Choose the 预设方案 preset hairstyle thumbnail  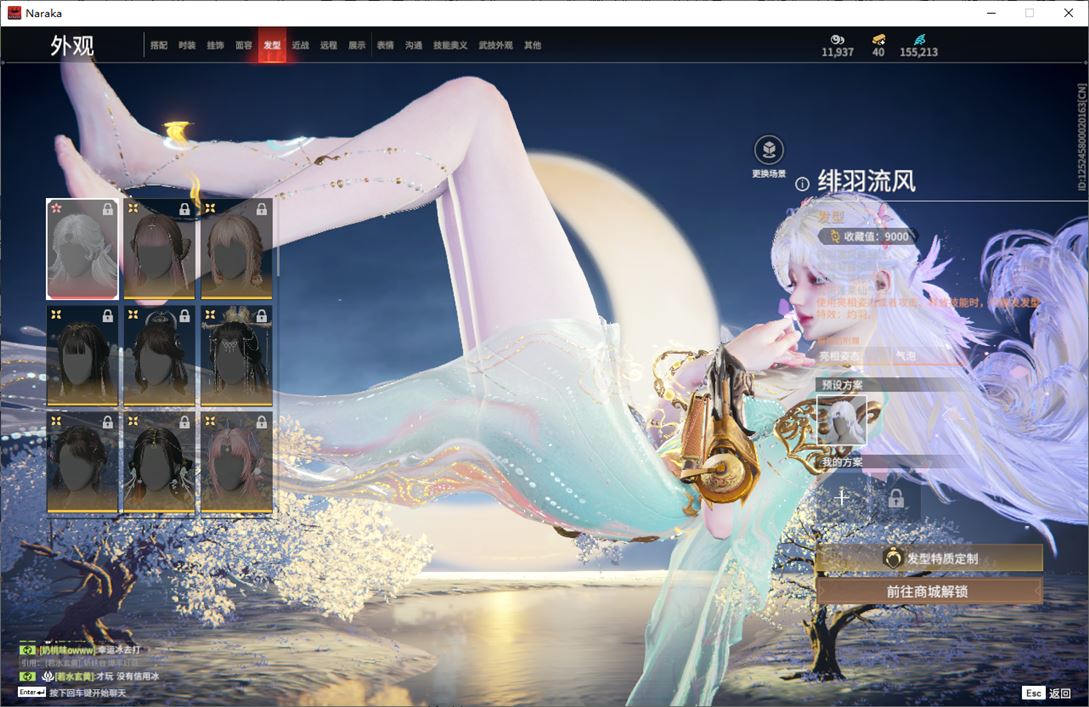click(842, 420)
